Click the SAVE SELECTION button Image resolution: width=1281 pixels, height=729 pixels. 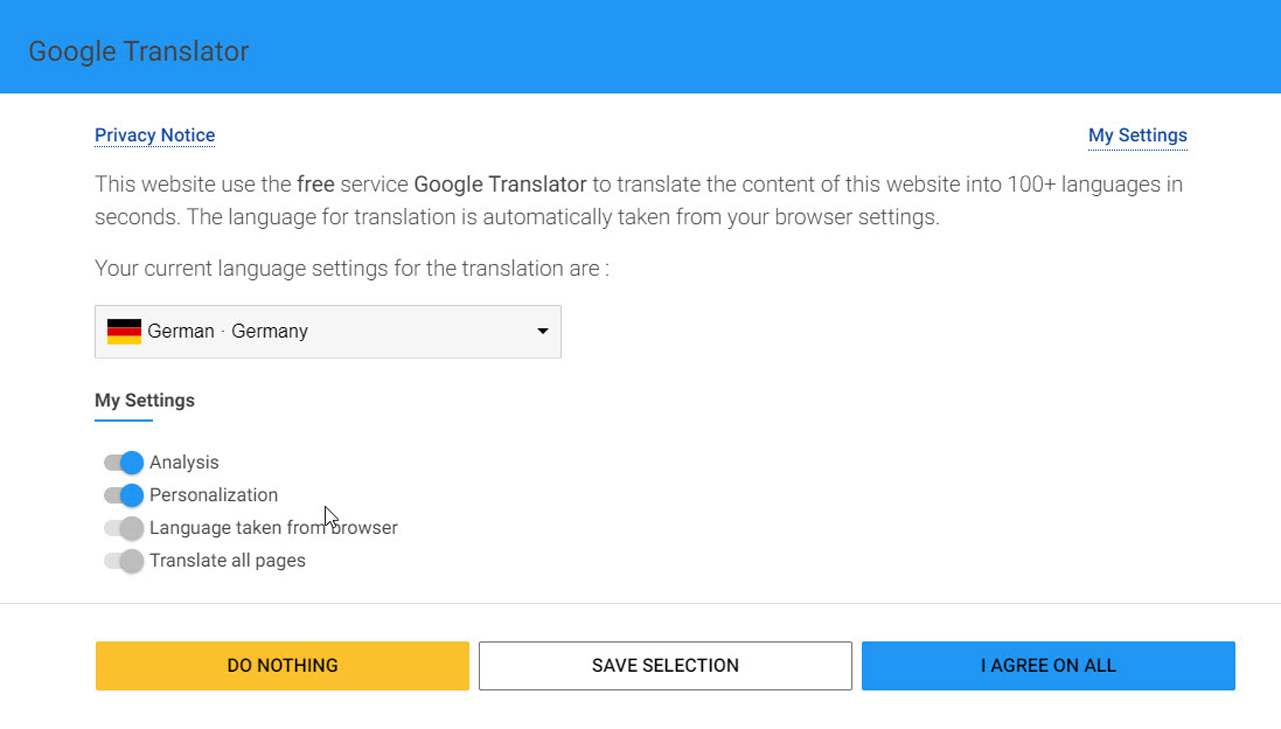[665, 666]
